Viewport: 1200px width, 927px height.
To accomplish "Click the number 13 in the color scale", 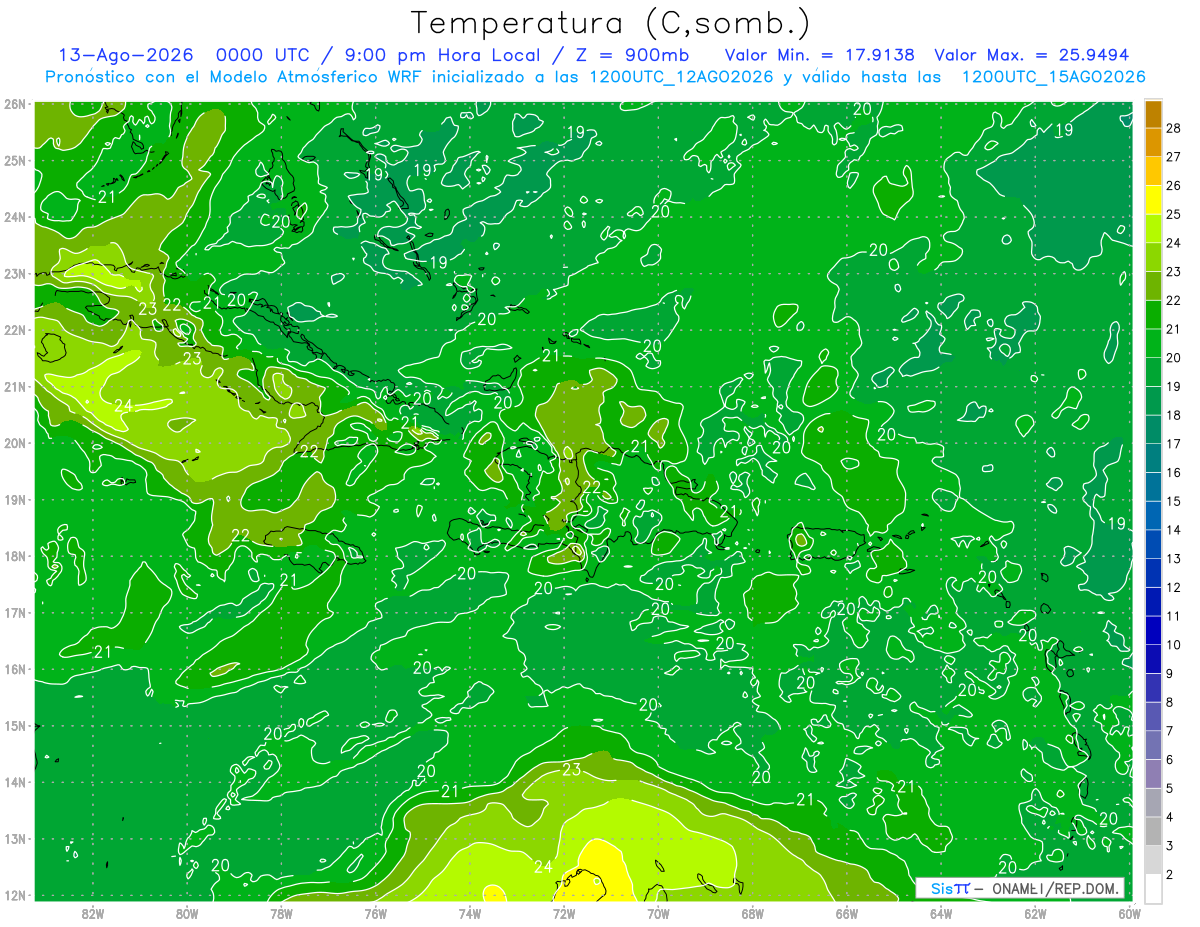I will click(x=1173, y=558).
